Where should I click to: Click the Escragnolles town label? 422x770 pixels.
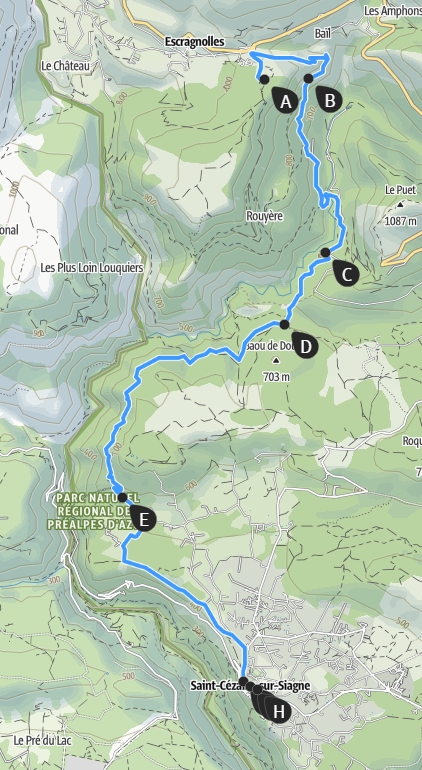(195, 42)
